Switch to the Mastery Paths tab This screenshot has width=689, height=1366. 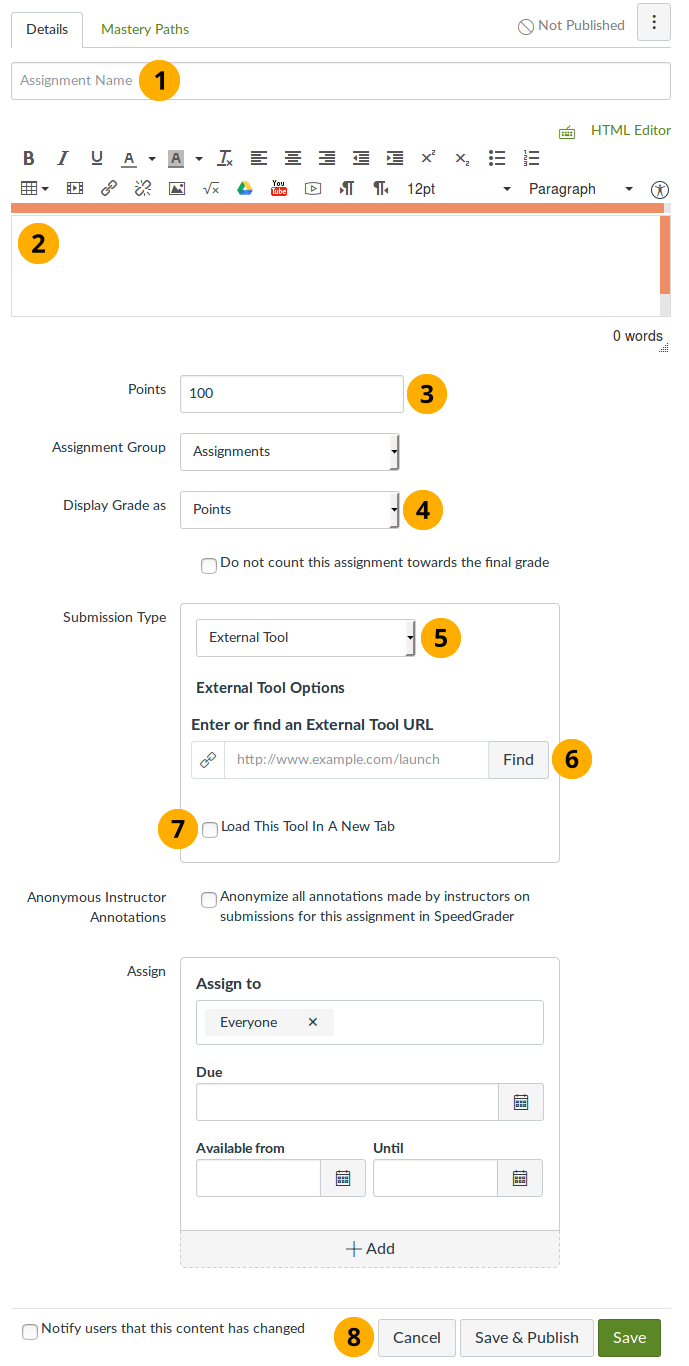[144, 29]
